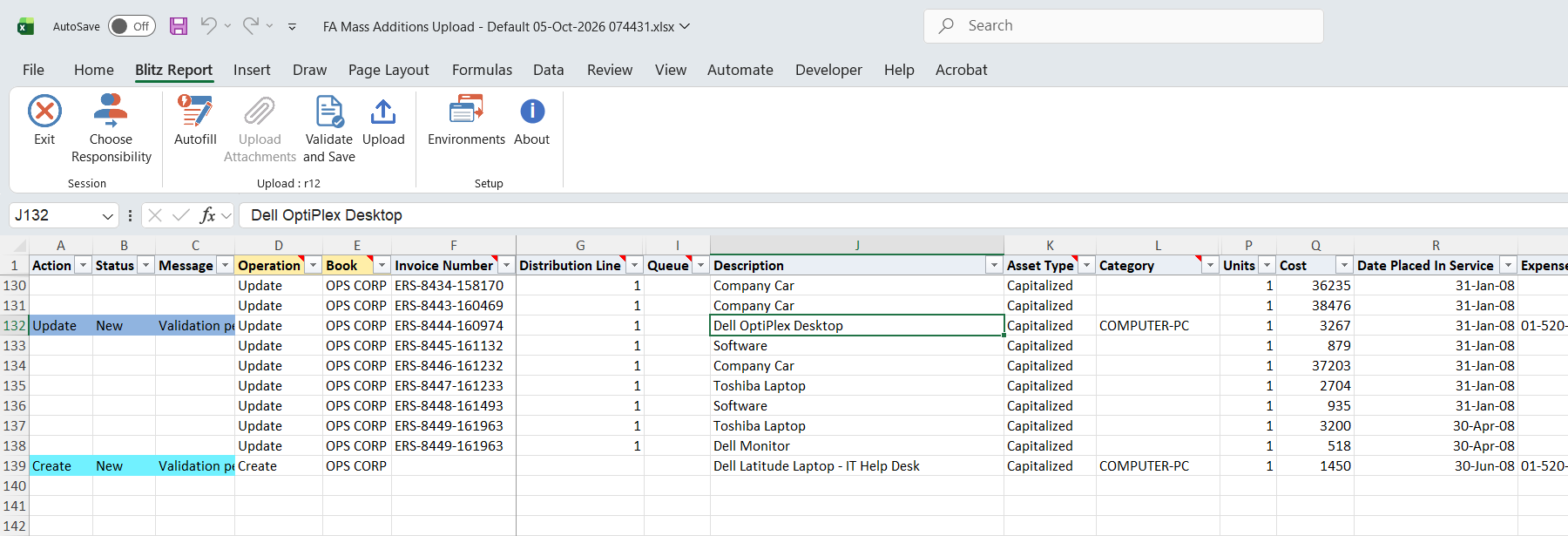This screenshot has width=1568, height=536.
Task: Click the formula bar text Dell OptiPlex Desktop
Action: point(327,215)
